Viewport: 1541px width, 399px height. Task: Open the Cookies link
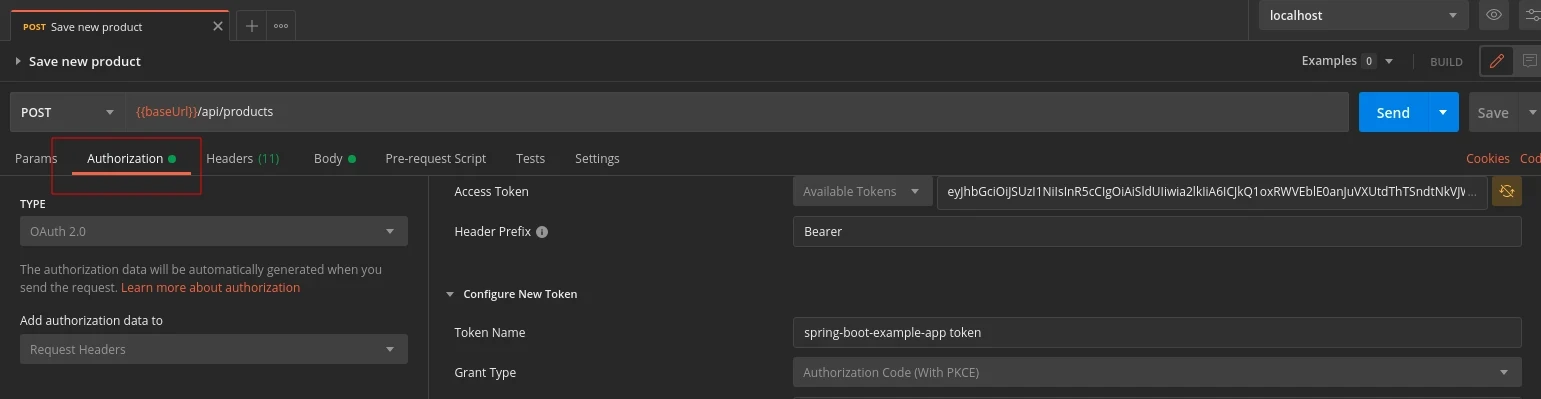tap(1487, 158)
